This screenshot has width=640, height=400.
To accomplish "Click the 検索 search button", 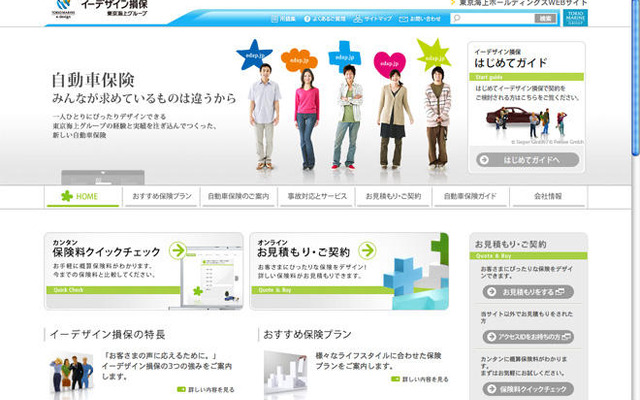I will click(x=545, y=18).
